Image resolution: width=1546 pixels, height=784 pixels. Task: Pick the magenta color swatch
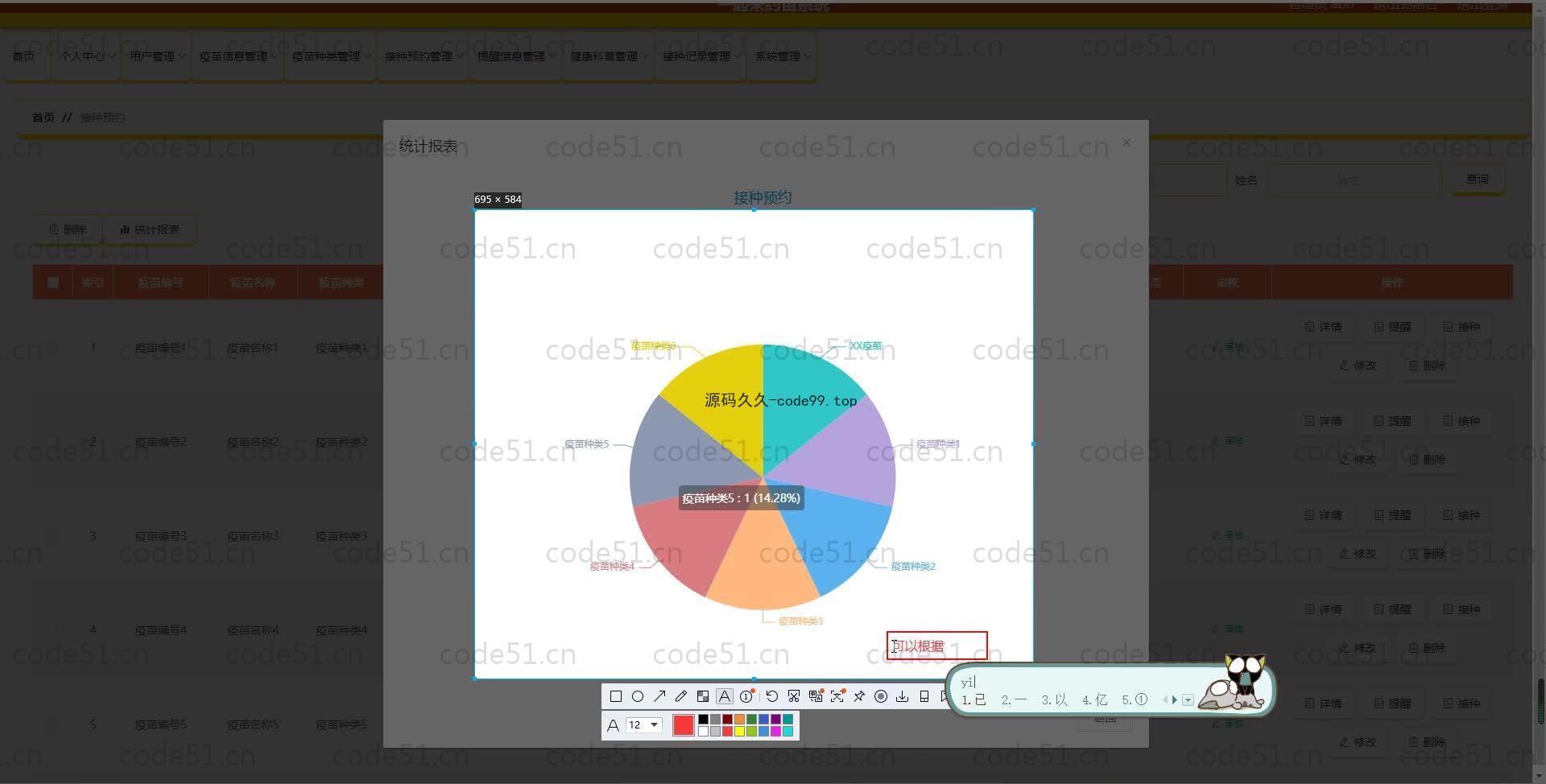[x=775, y=731]
